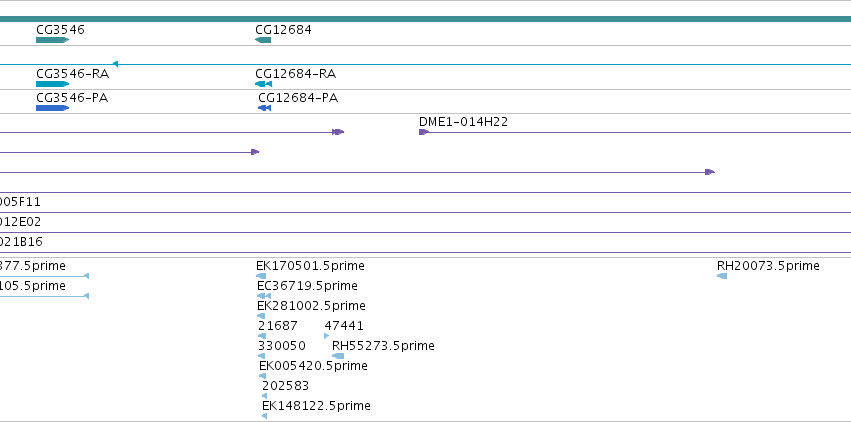Select the 47441 feature arrow
This screenshot has width=851, height=422.
tap(327, 336)
